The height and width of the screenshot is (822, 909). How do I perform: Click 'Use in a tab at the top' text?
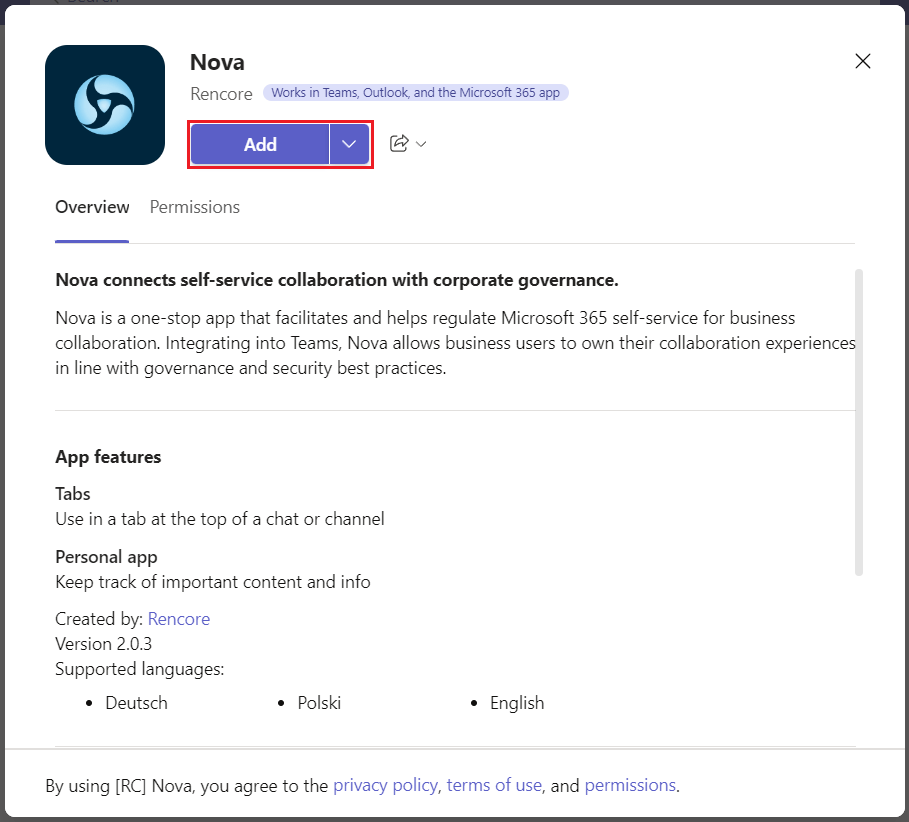coord(220,519)
